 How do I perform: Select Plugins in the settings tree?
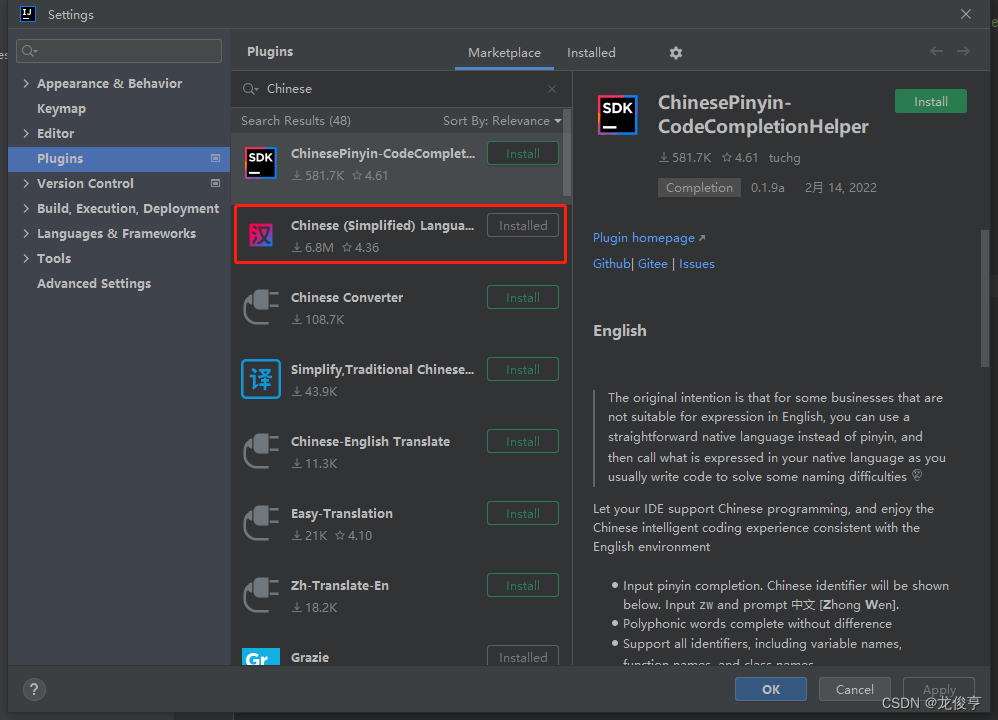(x=119, y=159)
